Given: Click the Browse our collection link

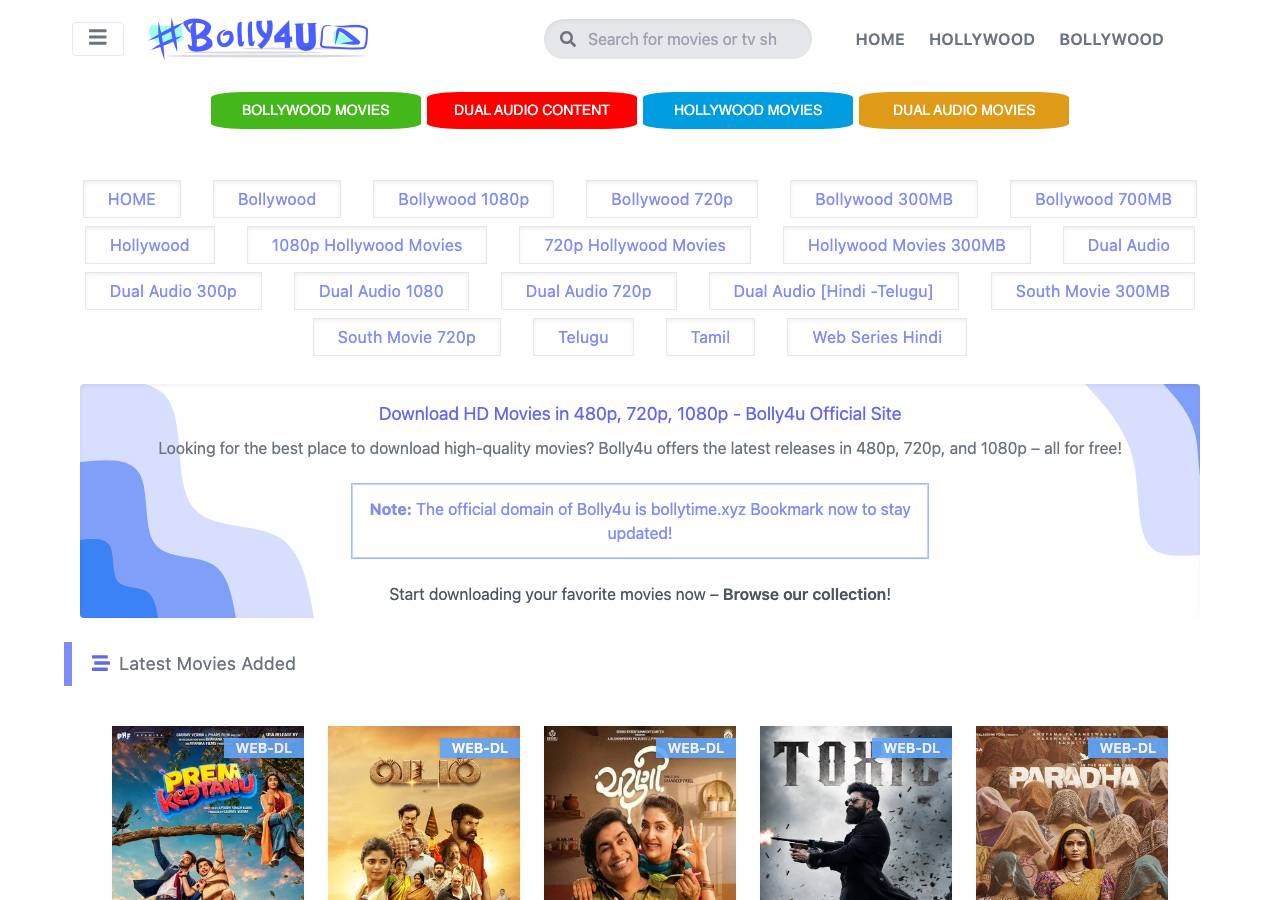Looking at the screenshot, I should (805, 594).
